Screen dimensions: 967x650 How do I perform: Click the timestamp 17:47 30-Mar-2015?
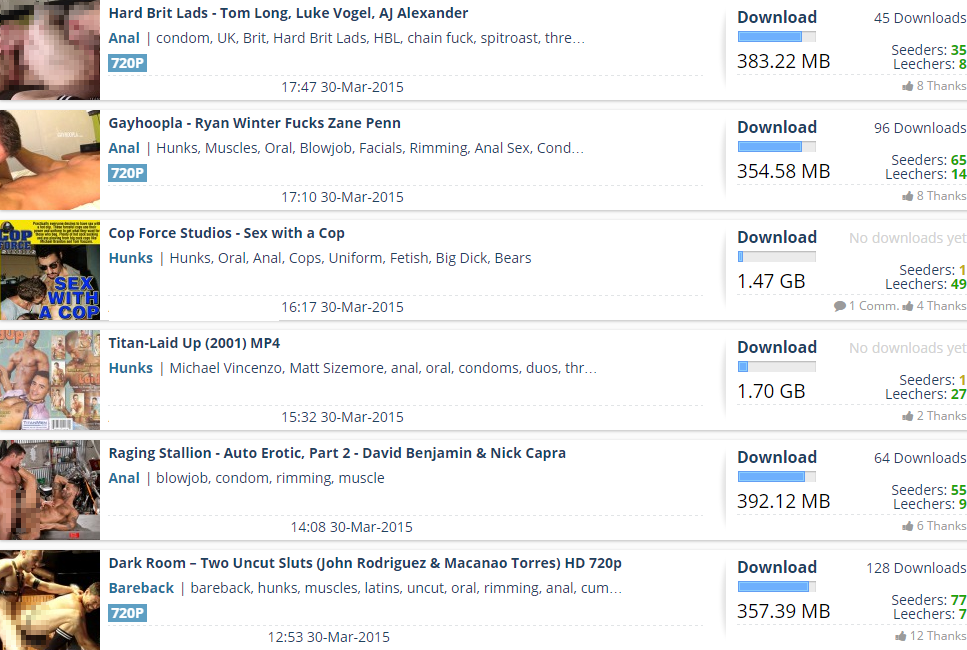pyautogui.click(x=342, y=87)
